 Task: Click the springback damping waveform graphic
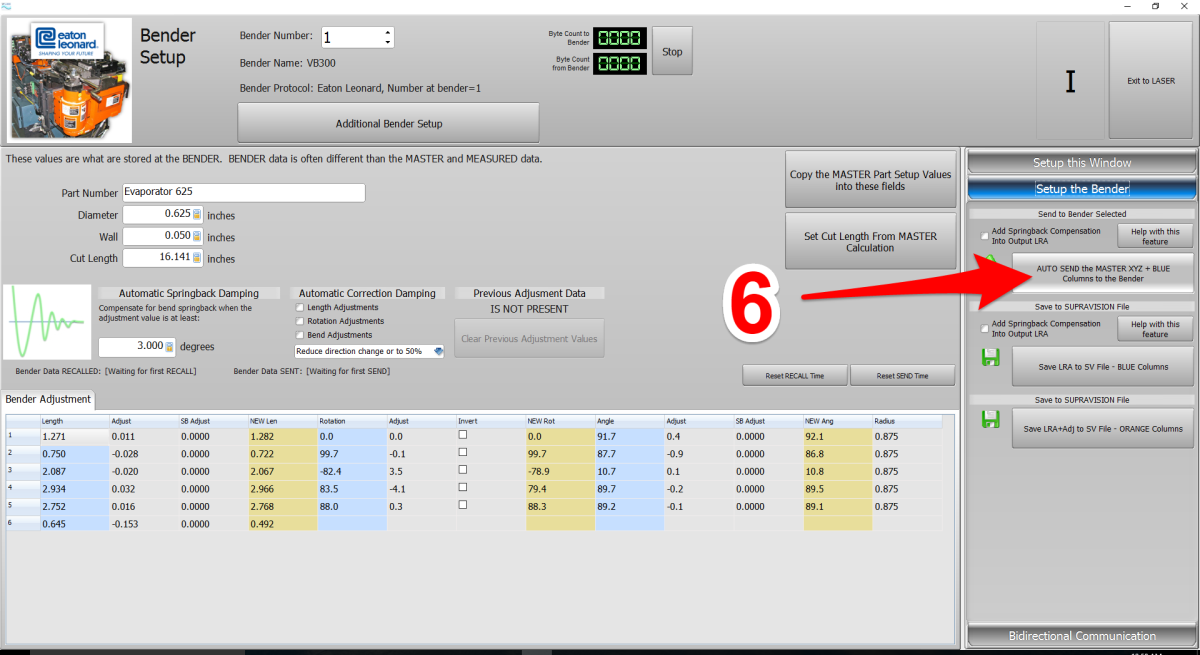pyautogui.click(x=46, y=321)
